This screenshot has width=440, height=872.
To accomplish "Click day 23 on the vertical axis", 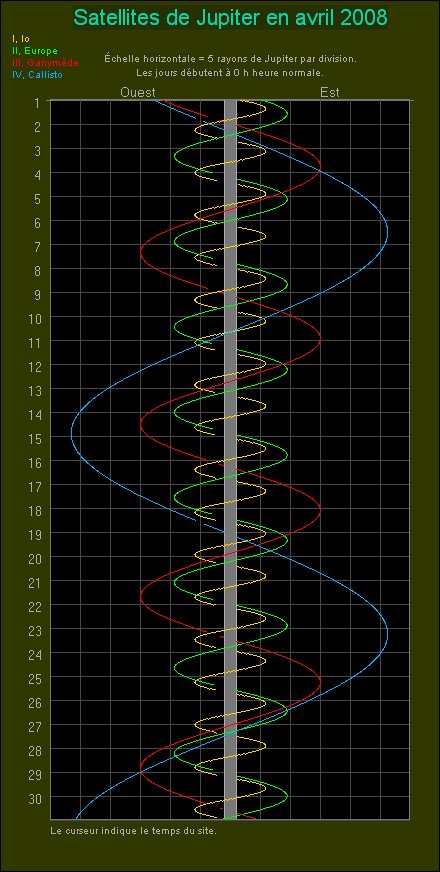I will click(34, 629).
